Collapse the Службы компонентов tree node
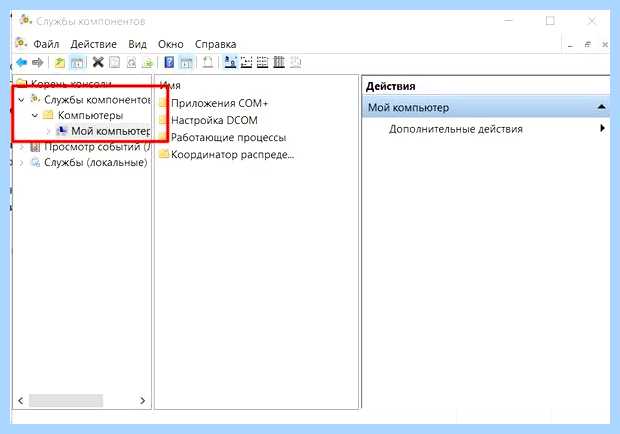 point(22,100)
